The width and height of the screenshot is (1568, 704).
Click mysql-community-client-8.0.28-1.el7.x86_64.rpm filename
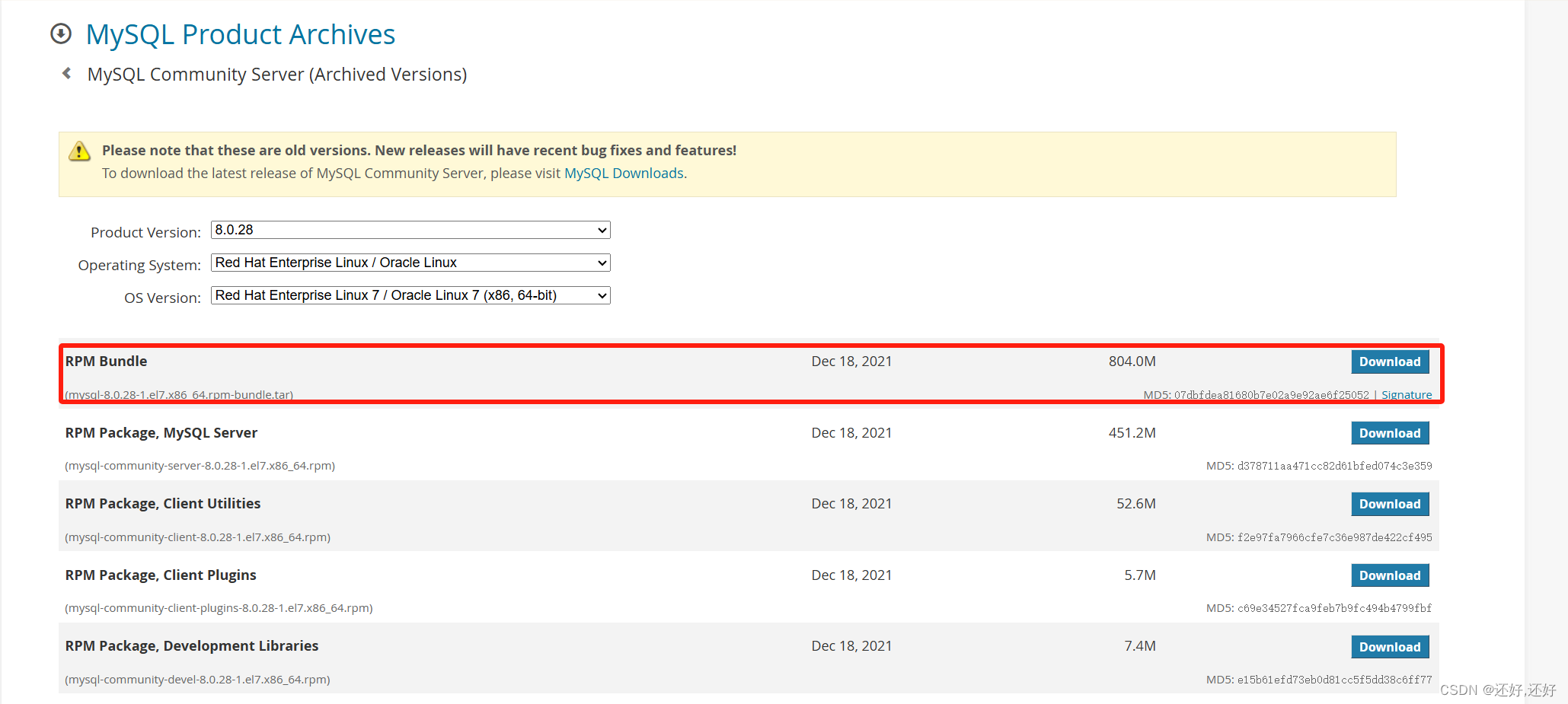198,537
